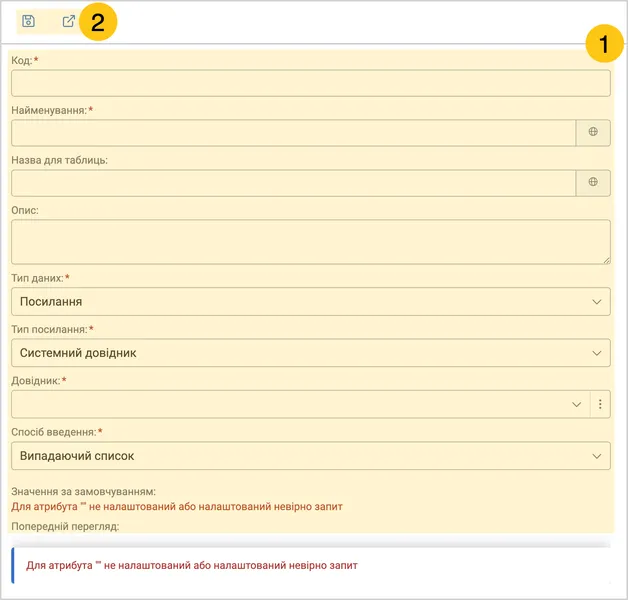
Task: Click the globe icon beside Назва для таблиць
Action: [x=593, y=183]
